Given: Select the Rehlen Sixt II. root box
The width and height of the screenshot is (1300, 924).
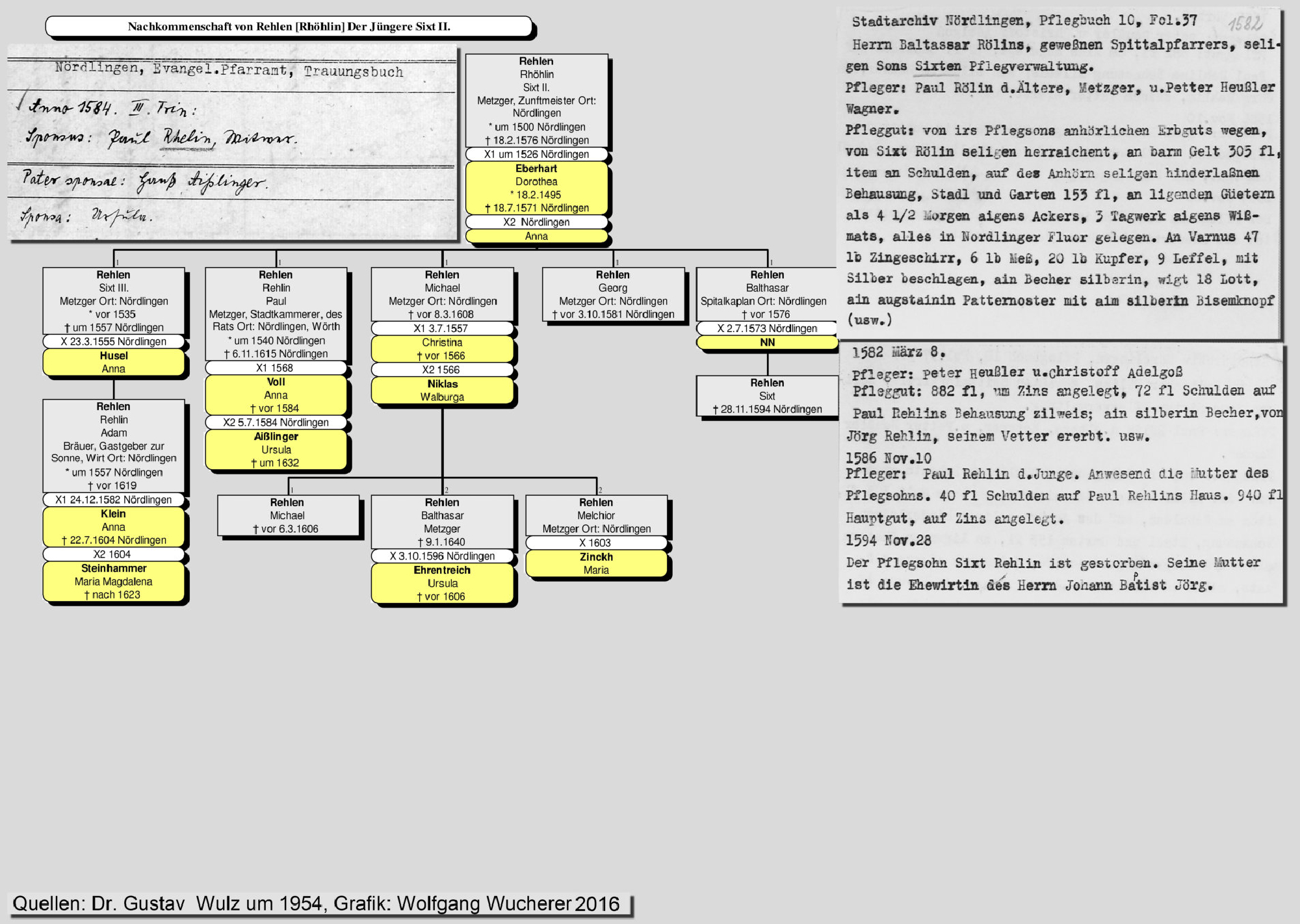Looking at the screenshot, I should (536, 101).
